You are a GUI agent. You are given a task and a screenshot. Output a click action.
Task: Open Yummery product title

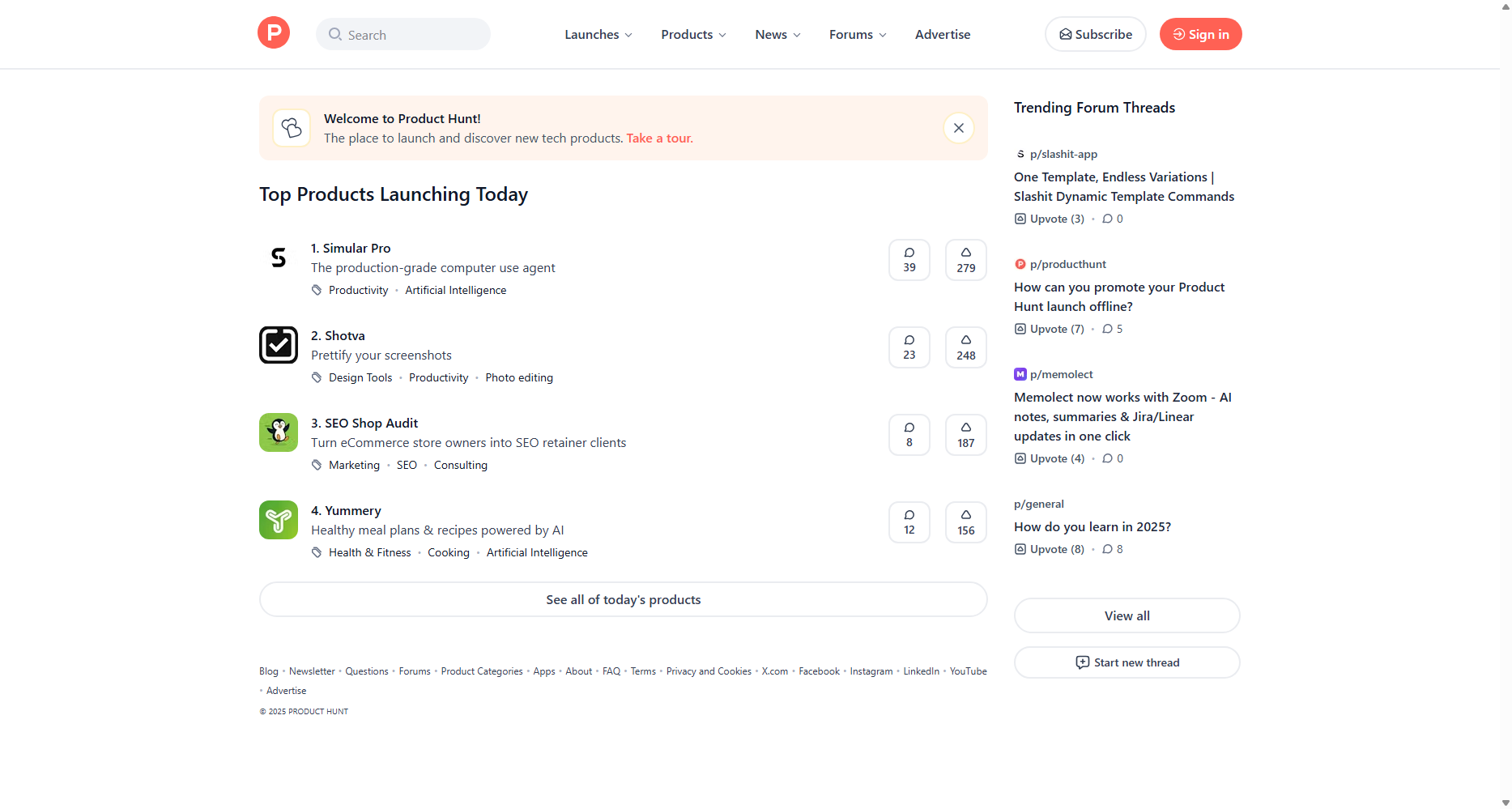(x=346, y=510)
